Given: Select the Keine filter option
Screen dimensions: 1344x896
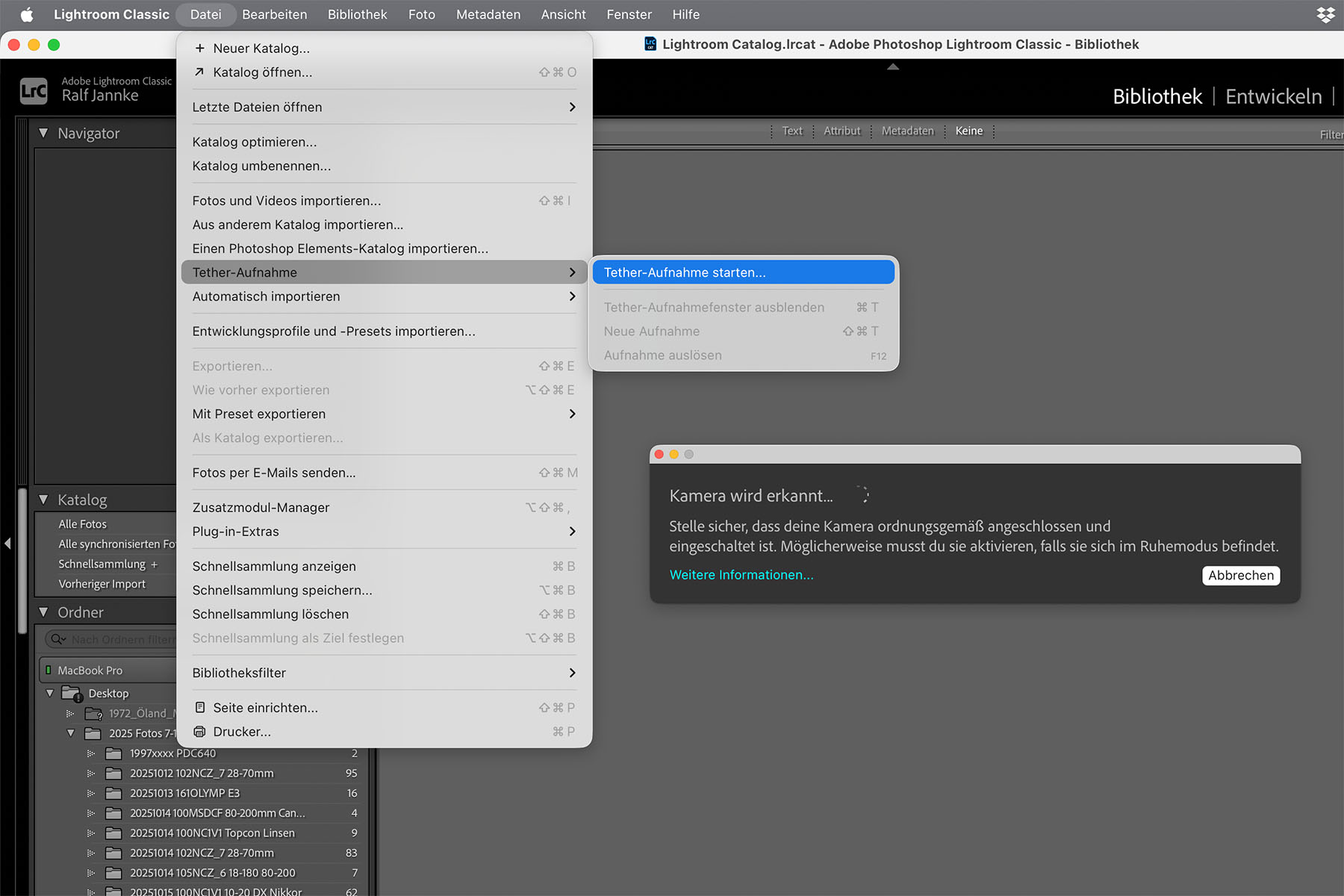Looking at the screenshot, I should tap(969, 131).
